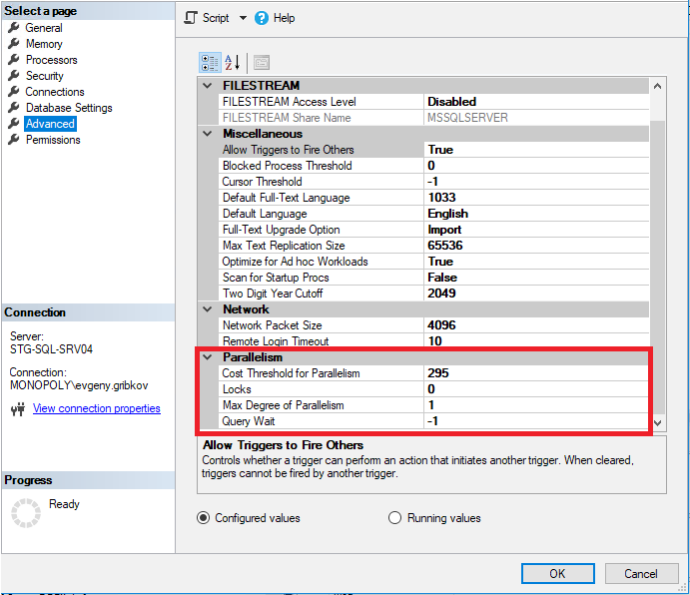Image resolution: width=690 pixels, height=595 pixels.
Task: Click the OK button
Action: click(x=558, y=573)
